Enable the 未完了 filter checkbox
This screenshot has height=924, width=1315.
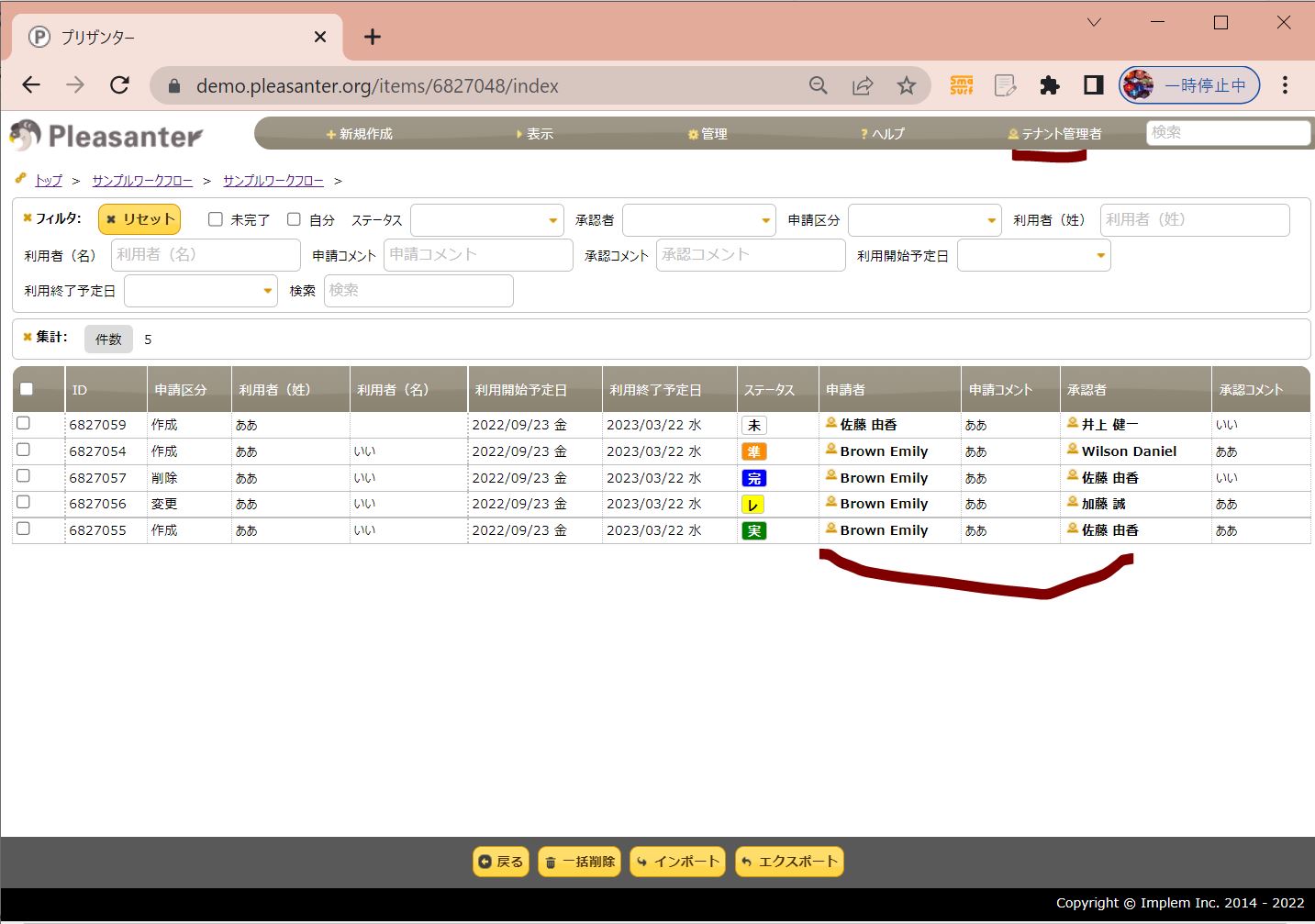click(216, 219)
